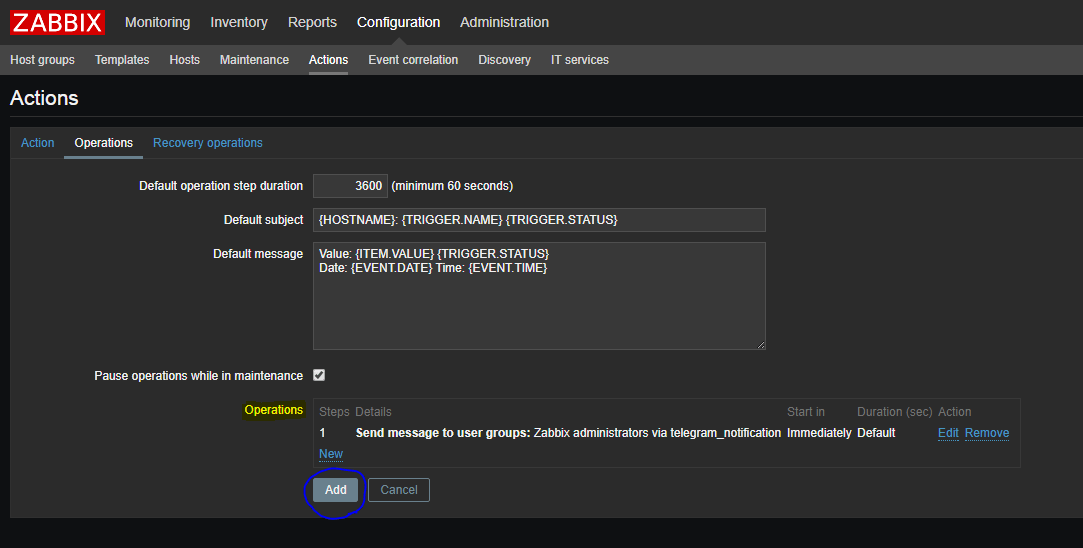Screen dimensions: 1083x548
Task: Click the 'Default subject' label
Action: click(263, 220)
